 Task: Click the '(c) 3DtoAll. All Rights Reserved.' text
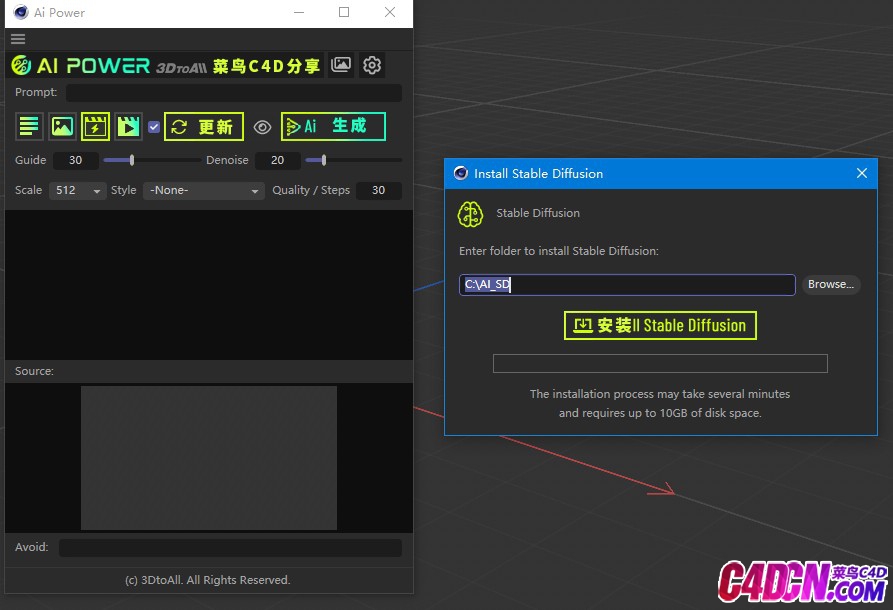(x=208, y=580)
